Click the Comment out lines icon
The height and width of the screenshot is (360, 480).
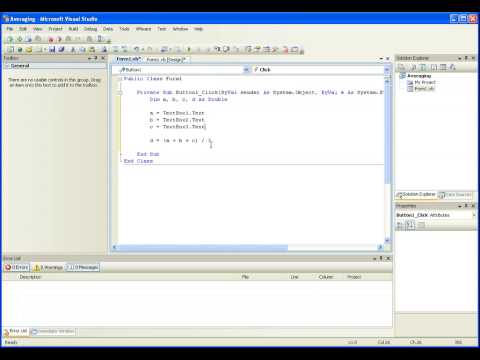coord(115,49)
